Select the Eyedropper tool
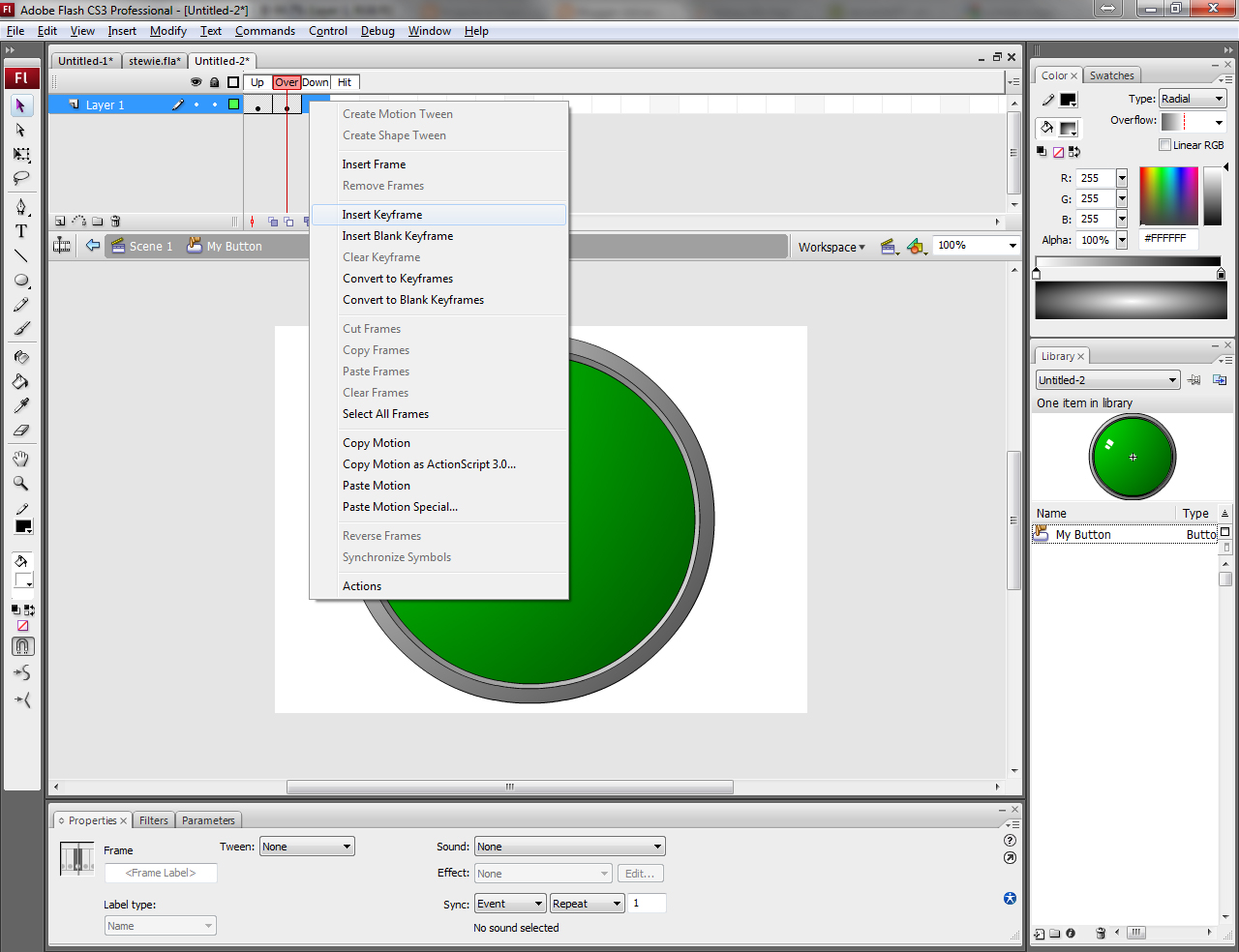1239x952 pixels. pos(20,405)
